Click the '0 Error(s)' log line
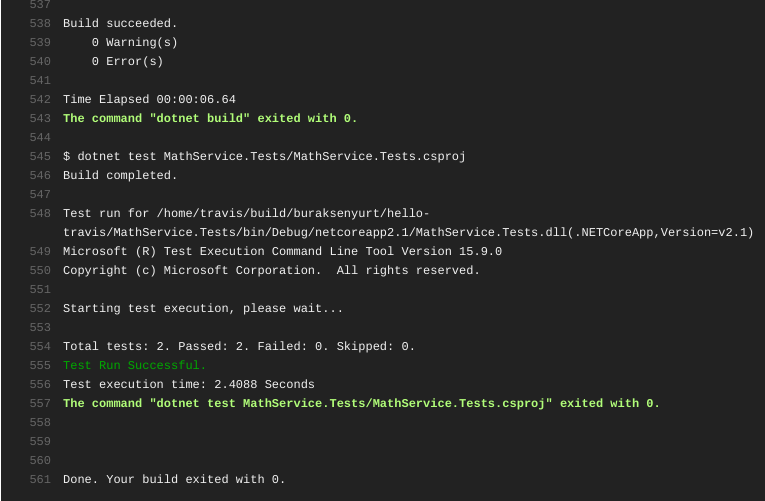The height and width of the screenshot is (501, 765). [127, 61]
